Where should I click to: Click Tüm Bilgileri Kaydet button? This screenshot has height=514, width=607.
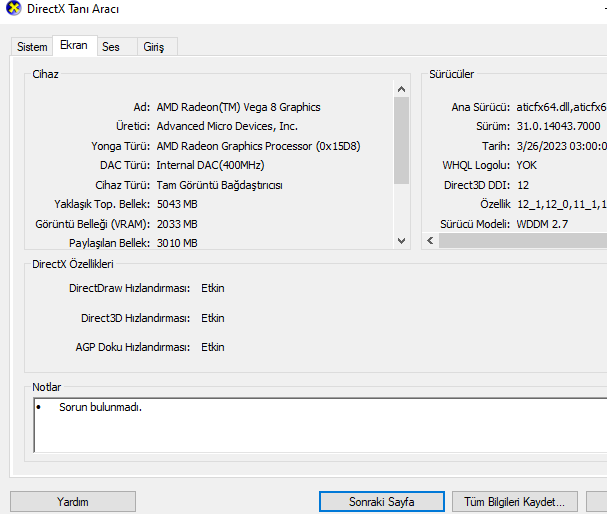click(514, 502)
